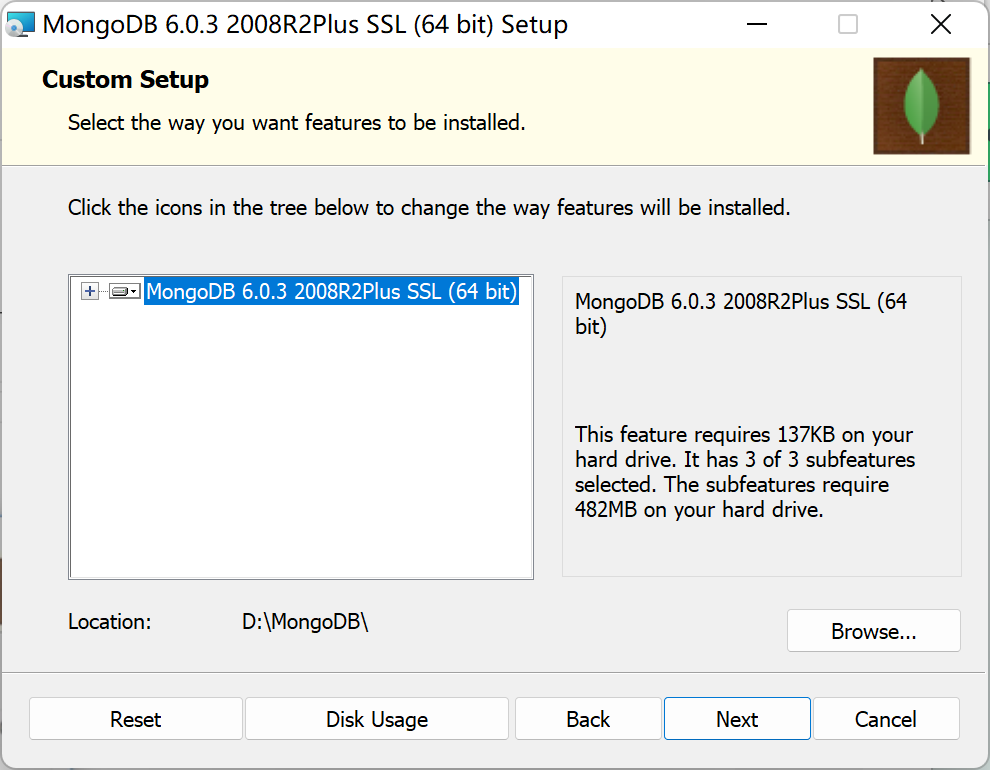Open the drive icon install-option dropdown
The height and width of the screenshot is (770, 990).
[124, 291]
